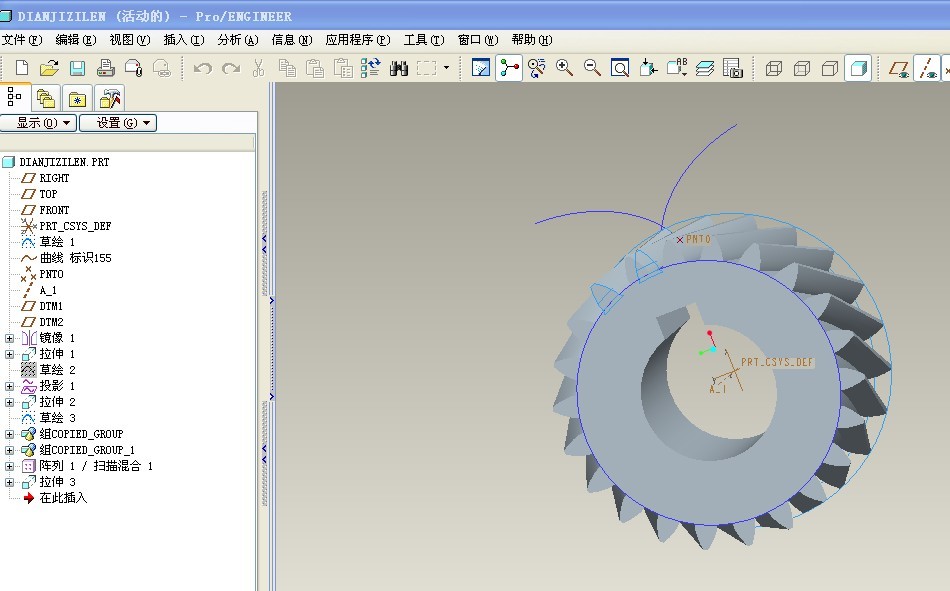Open the saved view list
The image size is (950, 591).
click(x=676, y=68)
